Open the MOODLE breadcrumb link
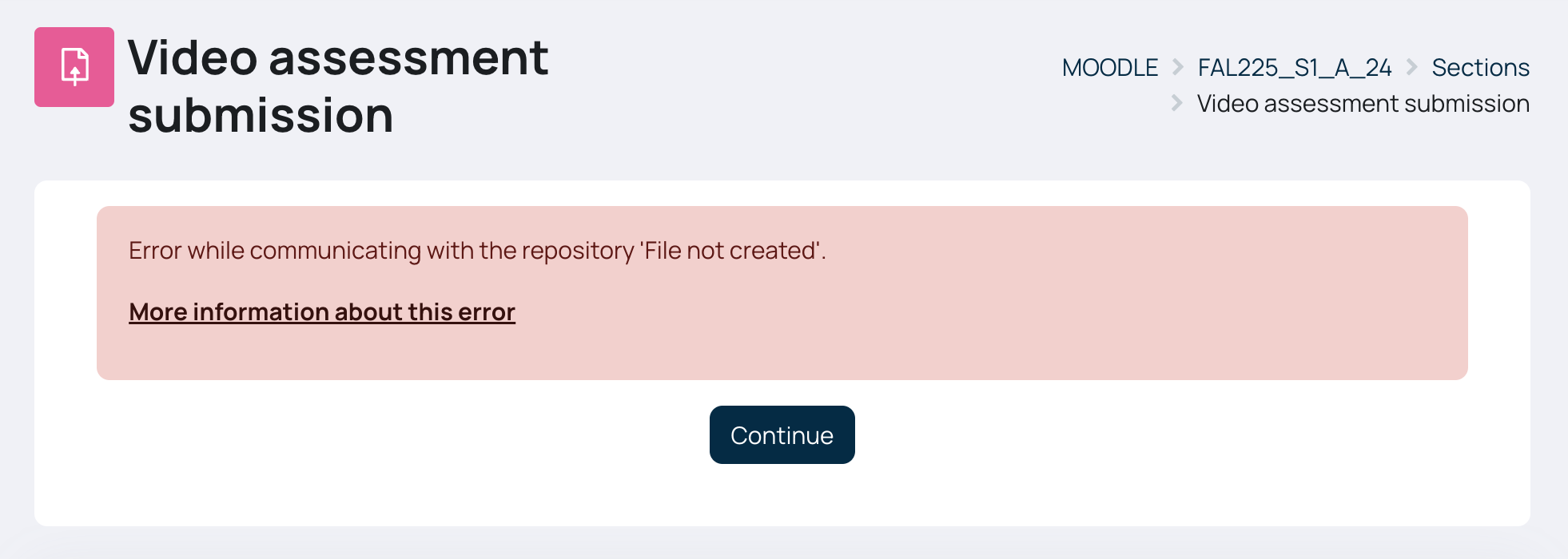The width and height of the screenshot is (1568, 559). (x=1109, y=68)
